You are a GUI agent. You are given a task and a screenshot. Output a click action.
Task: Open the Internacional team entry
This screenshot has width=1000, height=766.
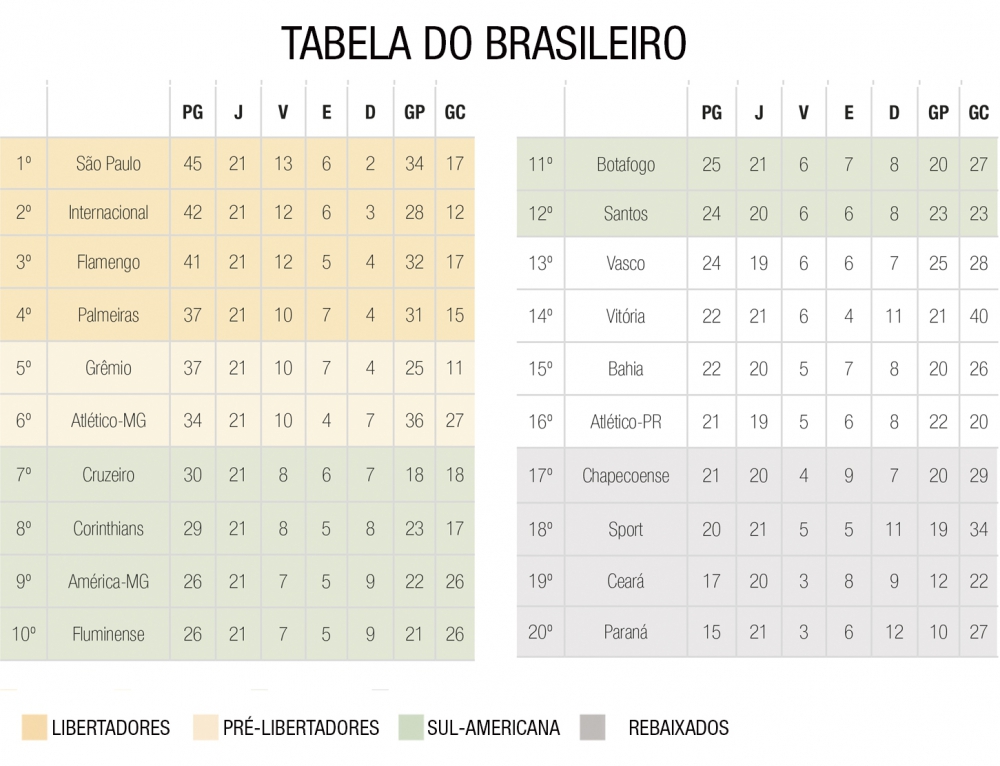tap(108, 212)
